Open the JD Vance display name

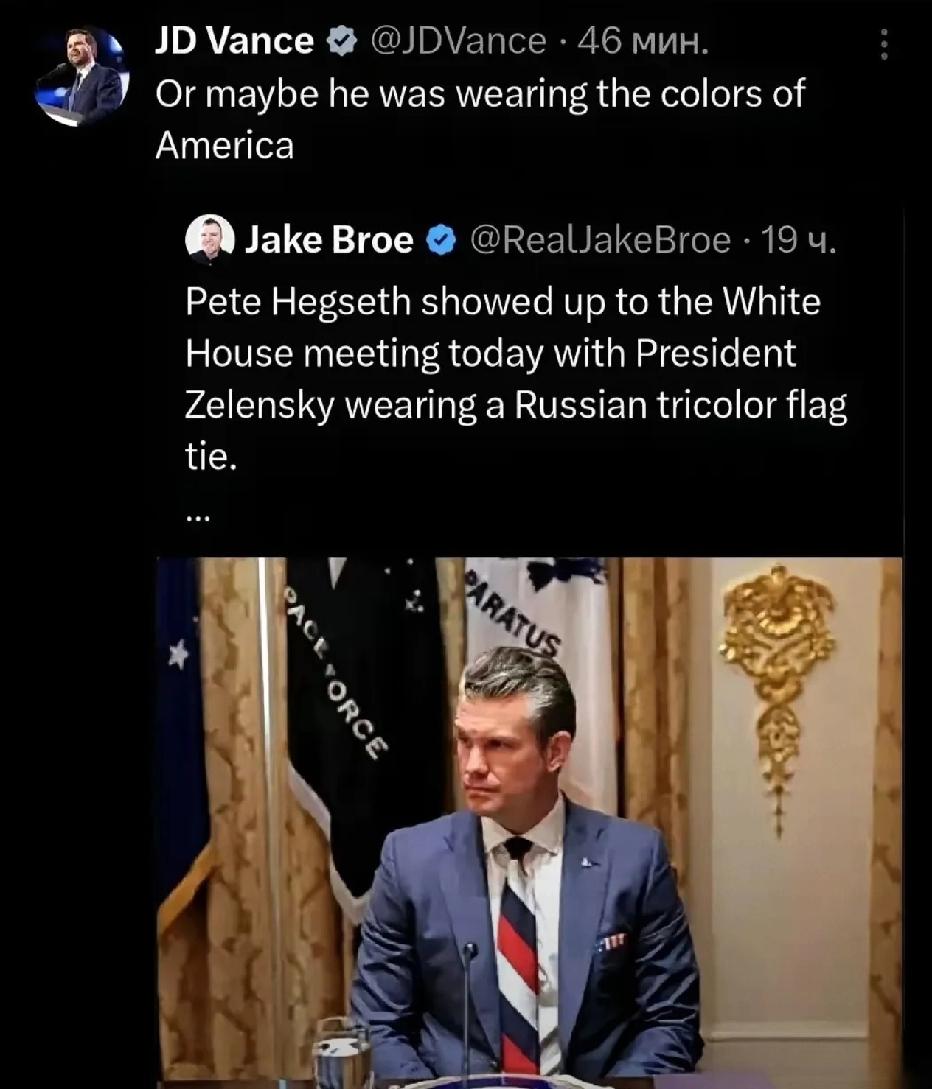point(234,41)
